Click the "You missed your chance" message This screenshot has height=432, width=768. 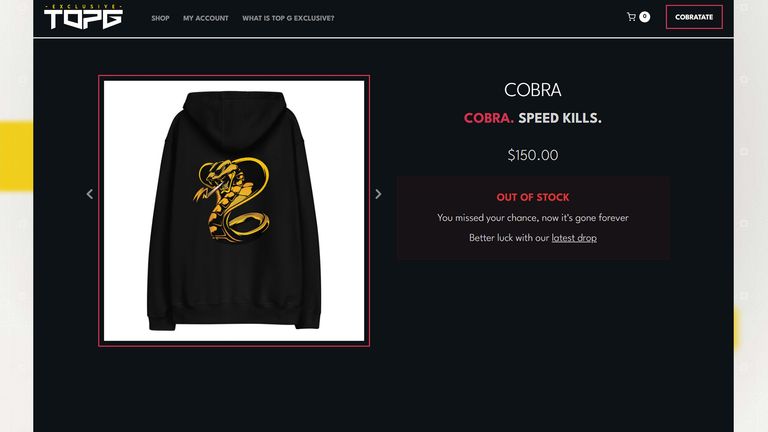(x=533, y=217)
